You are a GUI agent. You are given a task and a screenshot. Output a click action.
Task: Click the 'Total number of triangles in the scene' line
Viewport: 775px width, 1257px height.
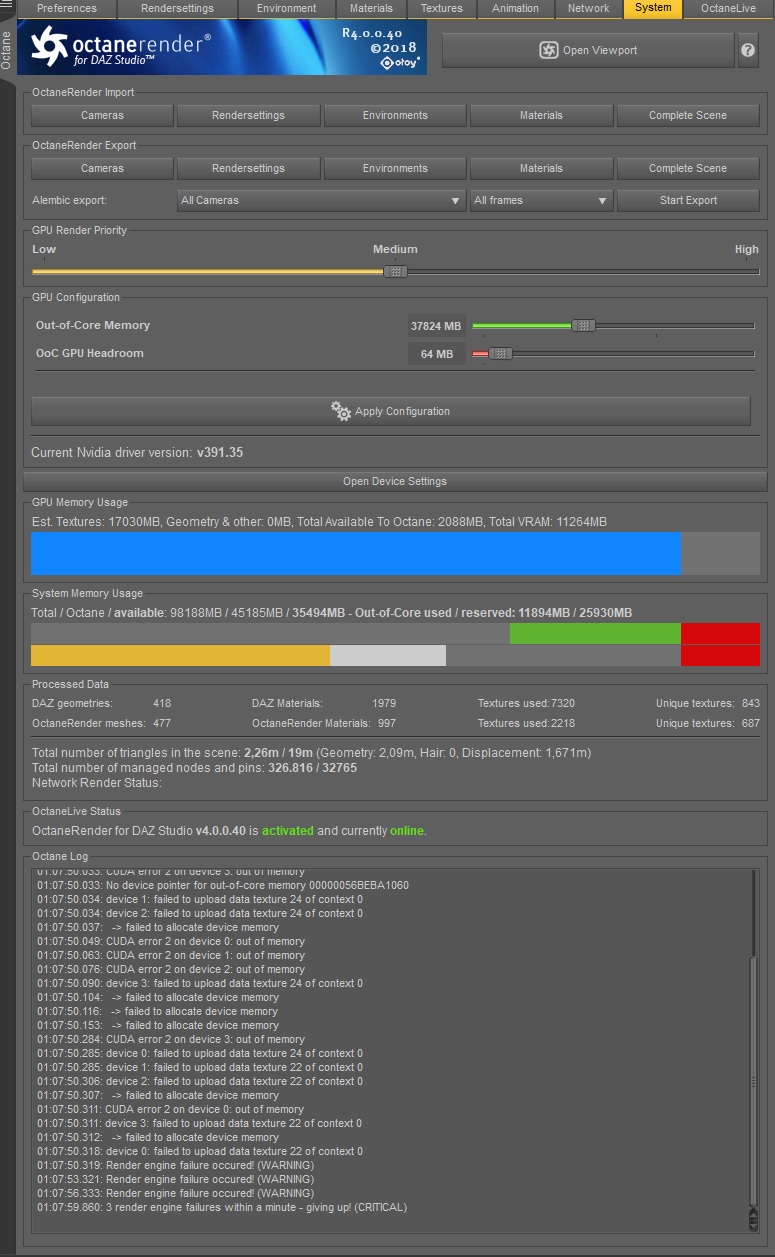click(x=311, y=752)
